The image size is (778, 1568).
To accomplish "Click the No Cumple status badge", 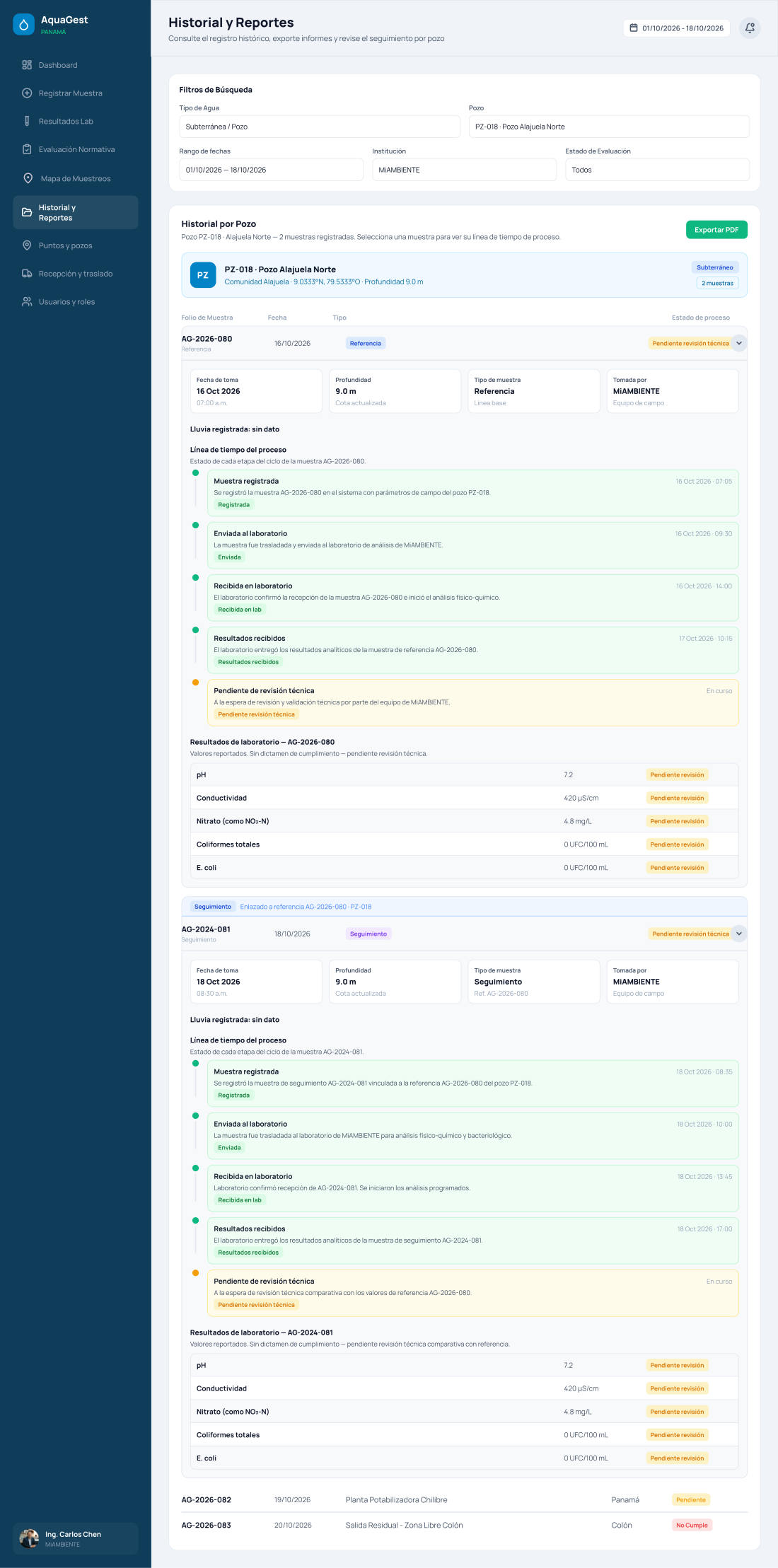I will (x=692, y=1525).
